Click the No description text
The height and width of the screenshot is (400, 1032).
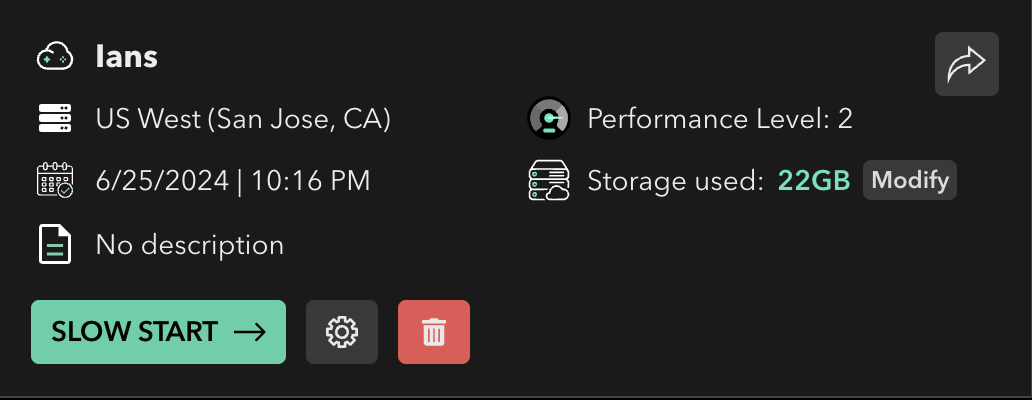pos(190,245)
